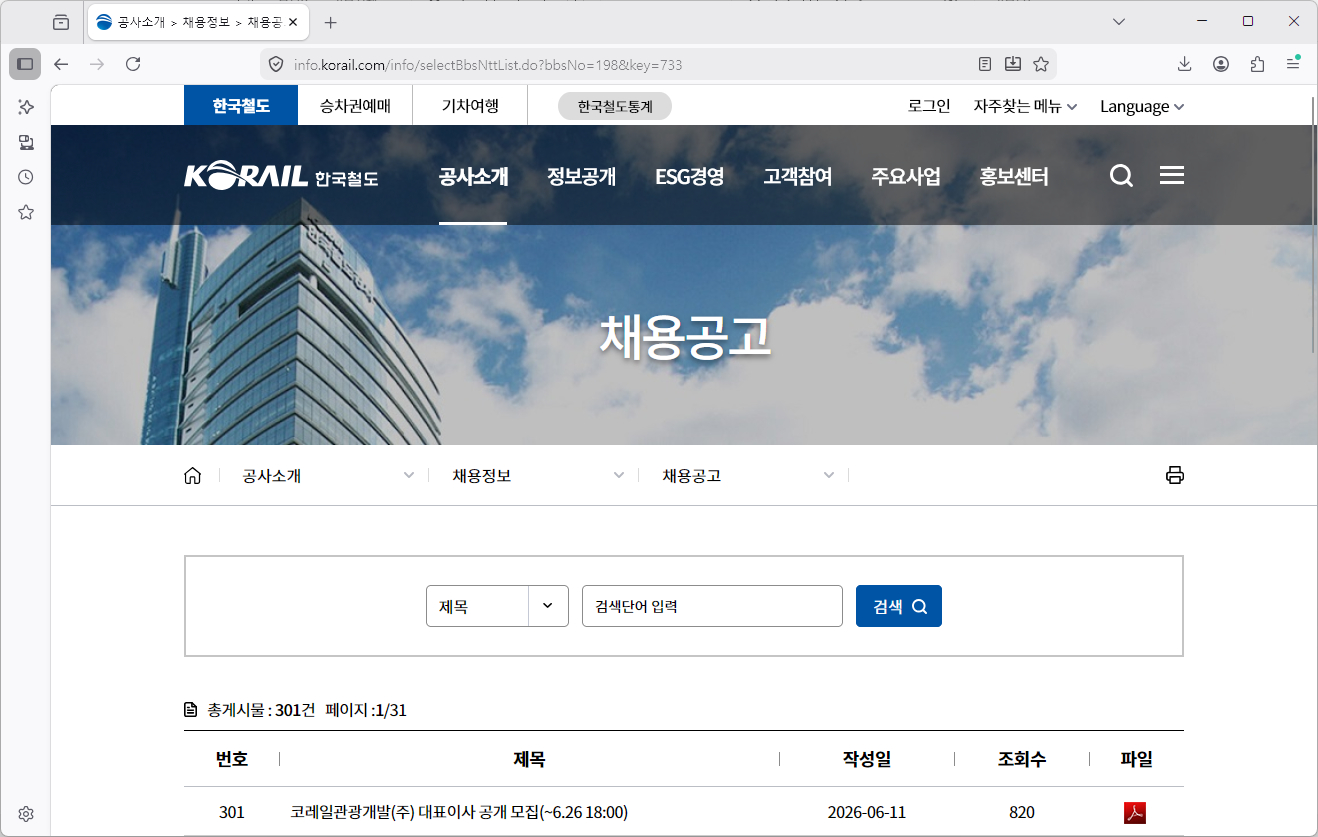Open AI chatbot sparkle icon in sidebar
The image size is (1318, 837).
point(26,107)
